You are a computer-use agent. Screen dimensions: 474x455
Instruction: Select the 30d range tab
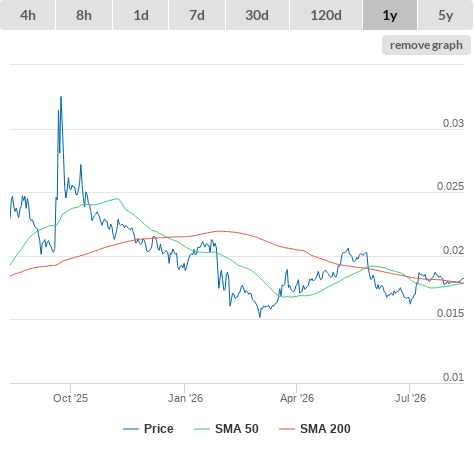click(257, 15)
